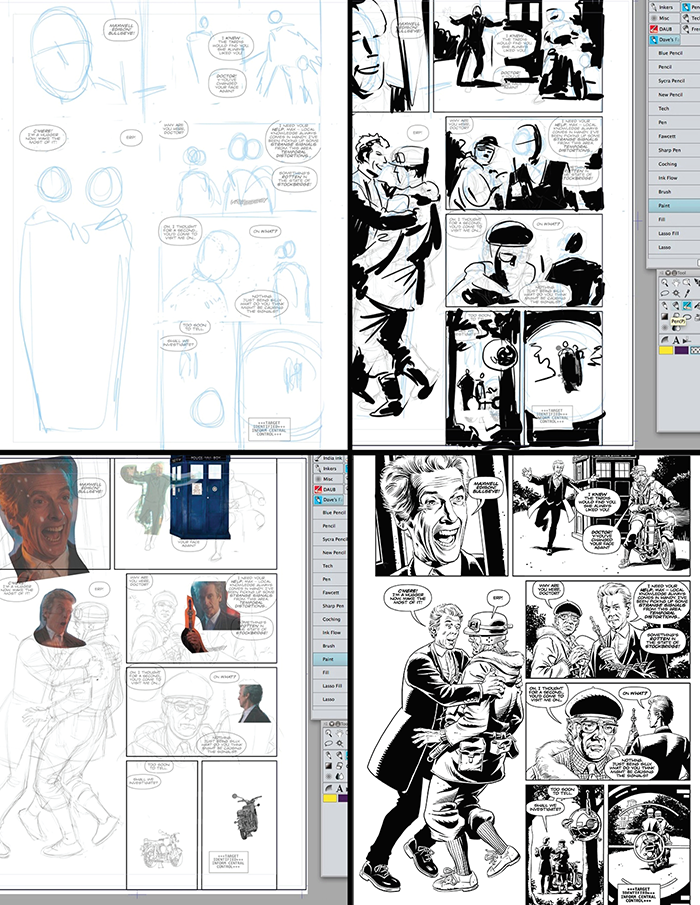Pick yellow color swatch beside the photo-reference page
700x905 pixels.
330,798
